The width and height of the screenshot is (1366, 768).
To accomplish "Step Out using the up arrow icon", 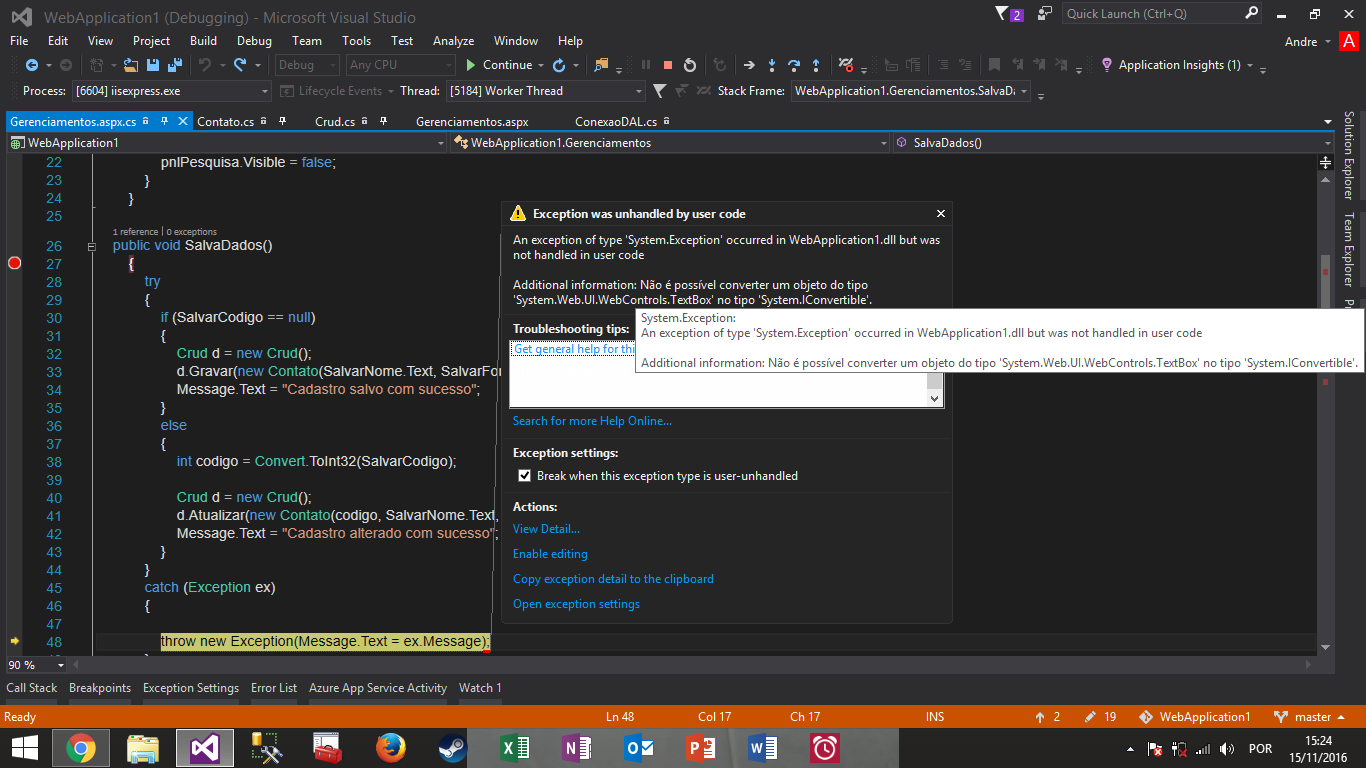I will click(816, 65).
